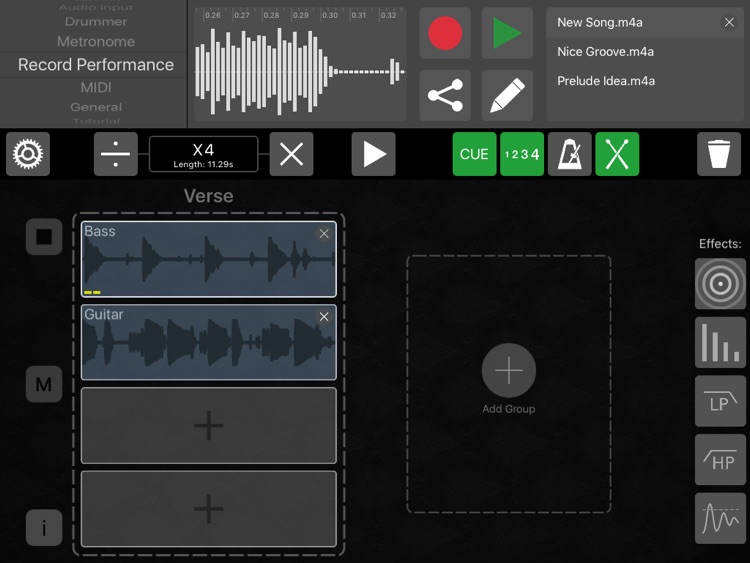Toggle the CUE button
The image size is (750, 563).
pyautogui.click(x=474, y=154)
